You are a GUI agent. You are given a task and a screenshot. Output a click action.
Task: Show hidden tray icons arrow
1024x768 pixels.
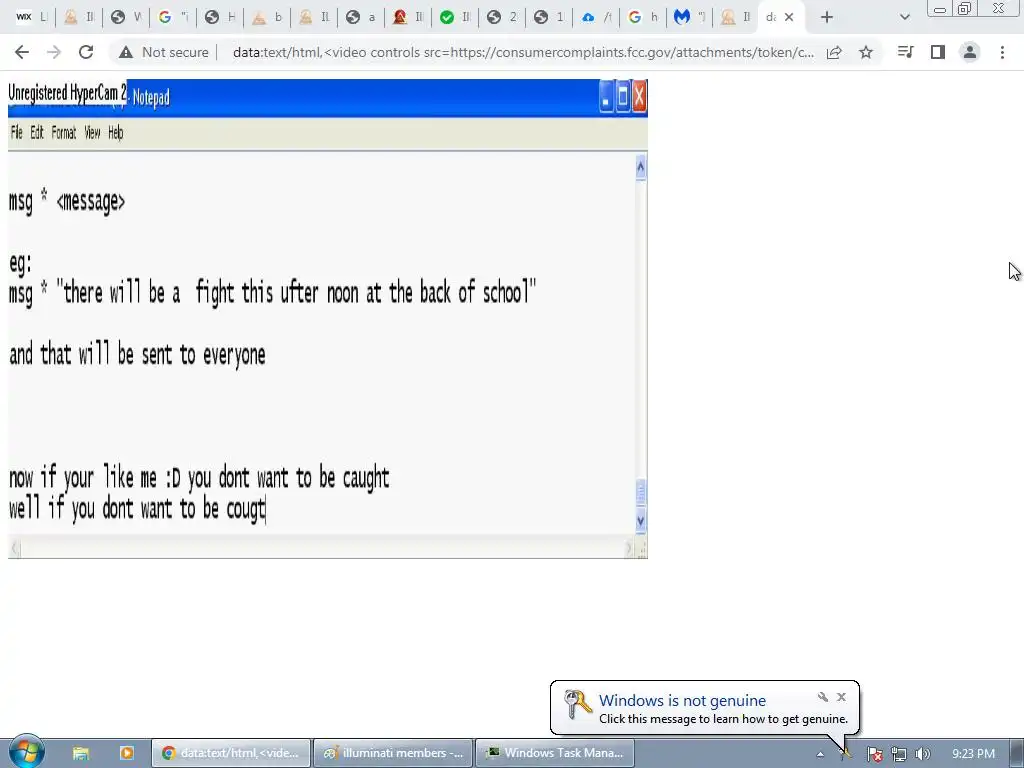(x=820, y=754)
